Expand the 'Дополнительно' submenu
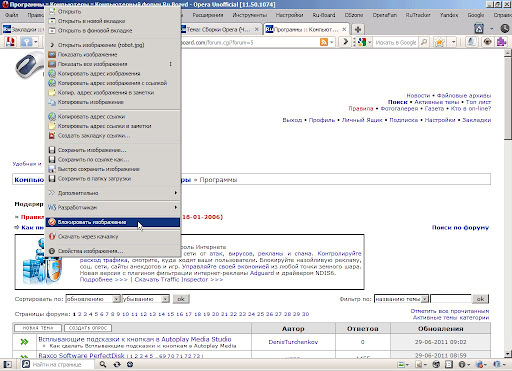512x371 pixels. (113, 193)
